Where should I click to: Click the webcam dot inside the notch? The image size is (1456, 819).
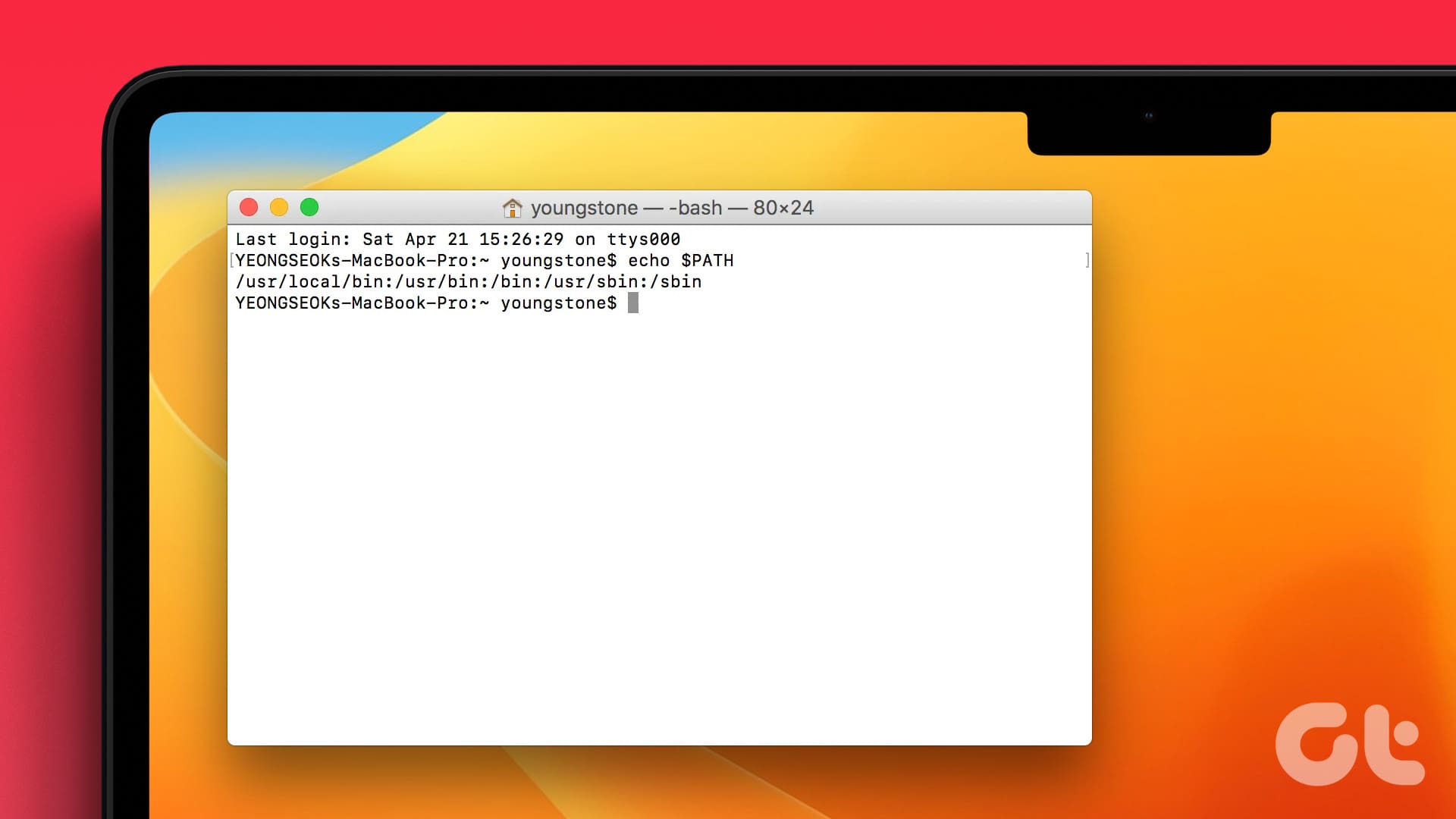(1148, 116)
